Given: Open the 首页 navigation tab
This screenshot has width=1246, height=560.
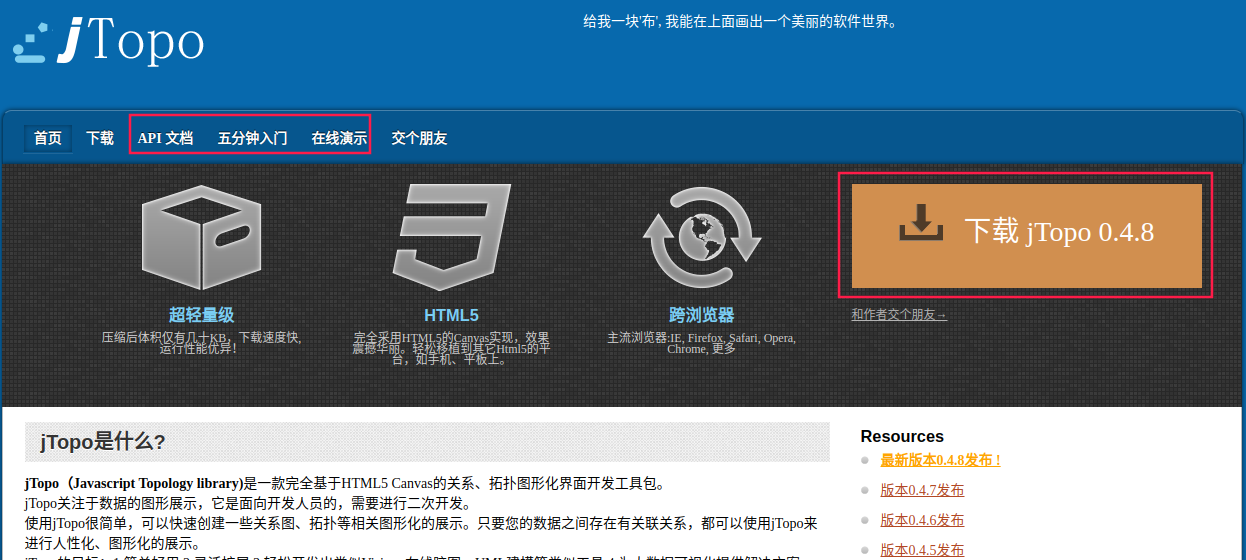Looking at the screenshot, I should click(48, 138).
